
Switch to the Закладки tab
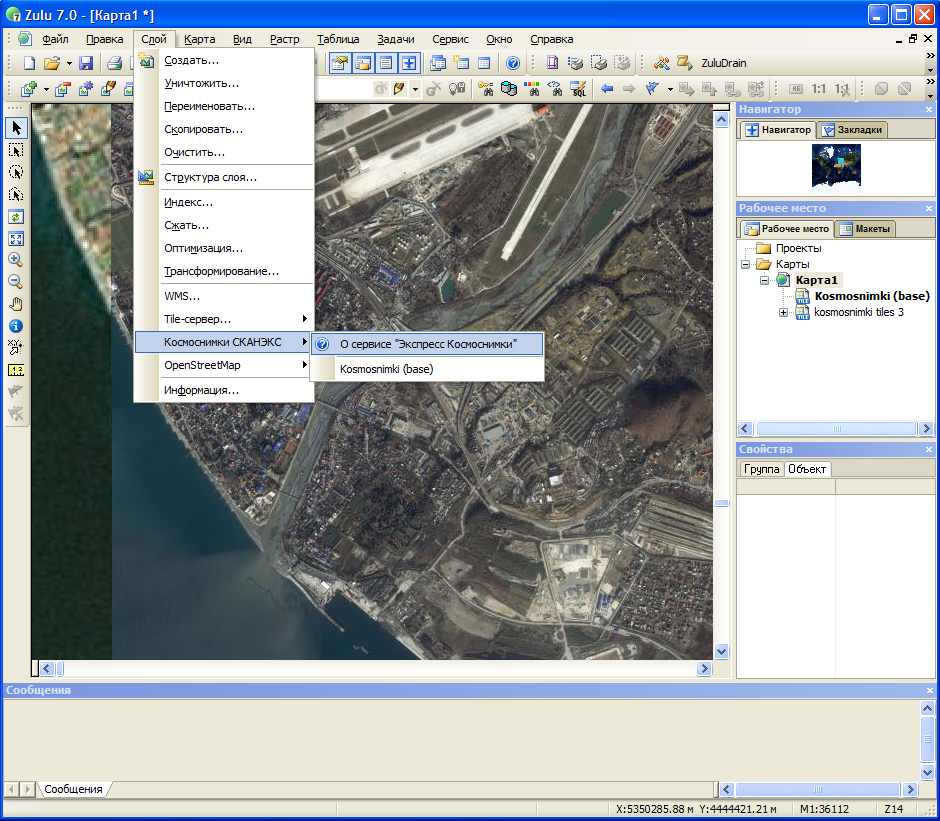pyautogui.click(x=853, y=130)
